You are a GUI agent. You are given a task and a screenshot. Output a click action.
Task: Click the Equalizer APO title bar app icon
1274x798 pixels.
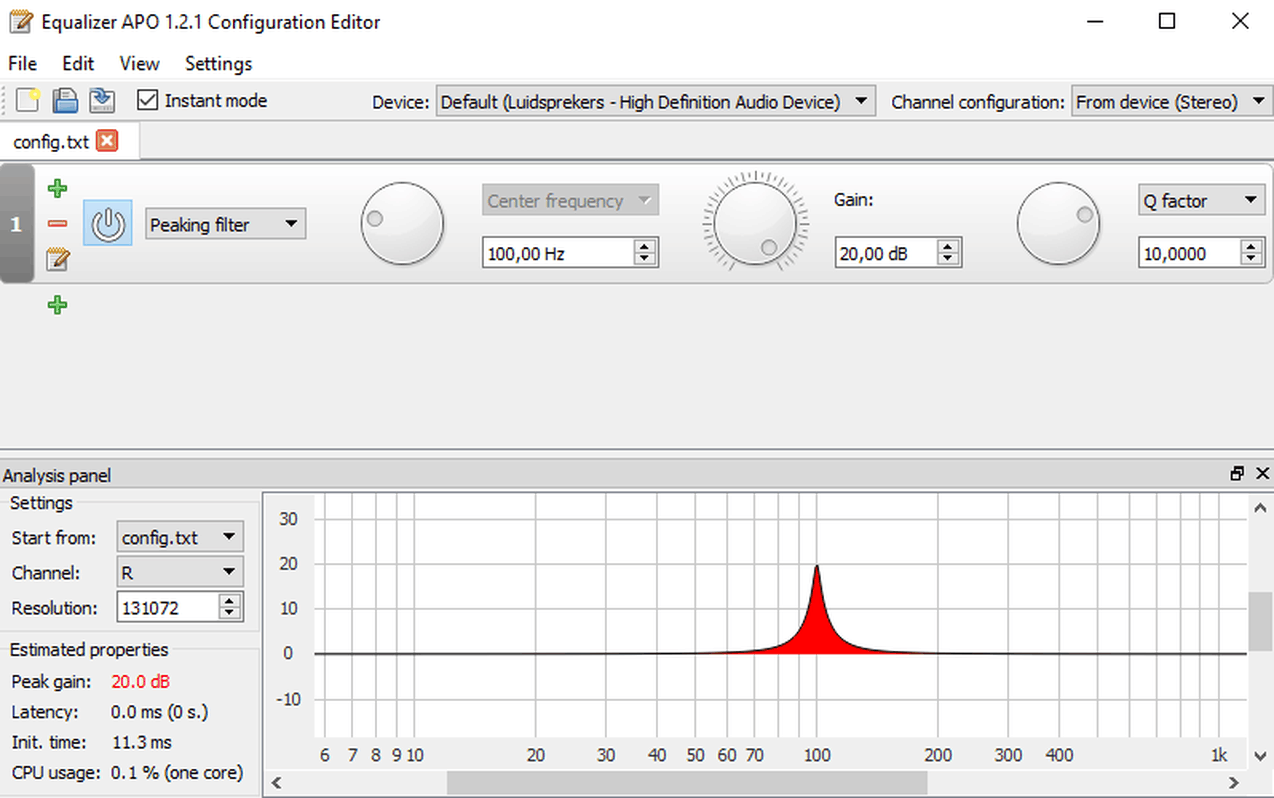(x=20, y=21)
